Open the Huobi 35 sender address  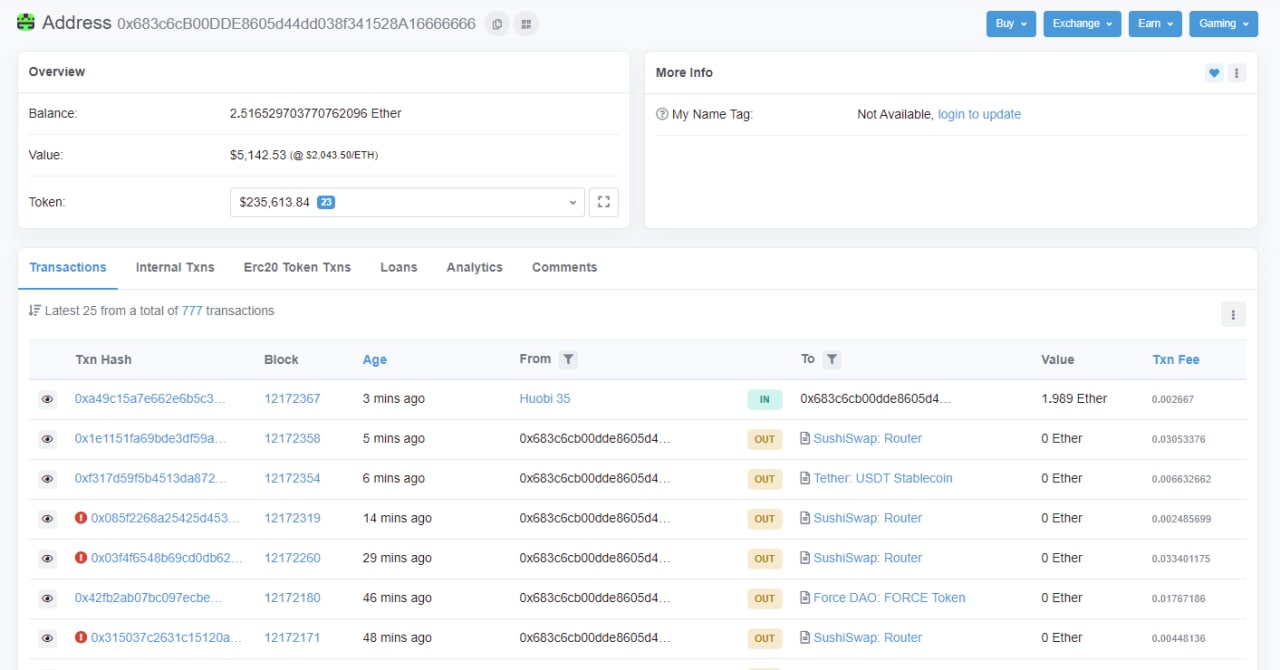coord(545,399)
